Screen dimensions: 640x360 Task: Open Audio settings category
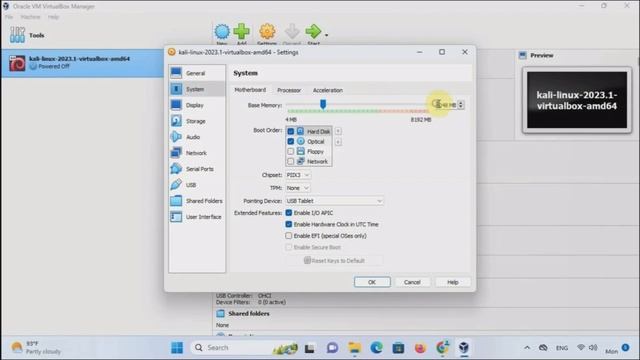197,137
